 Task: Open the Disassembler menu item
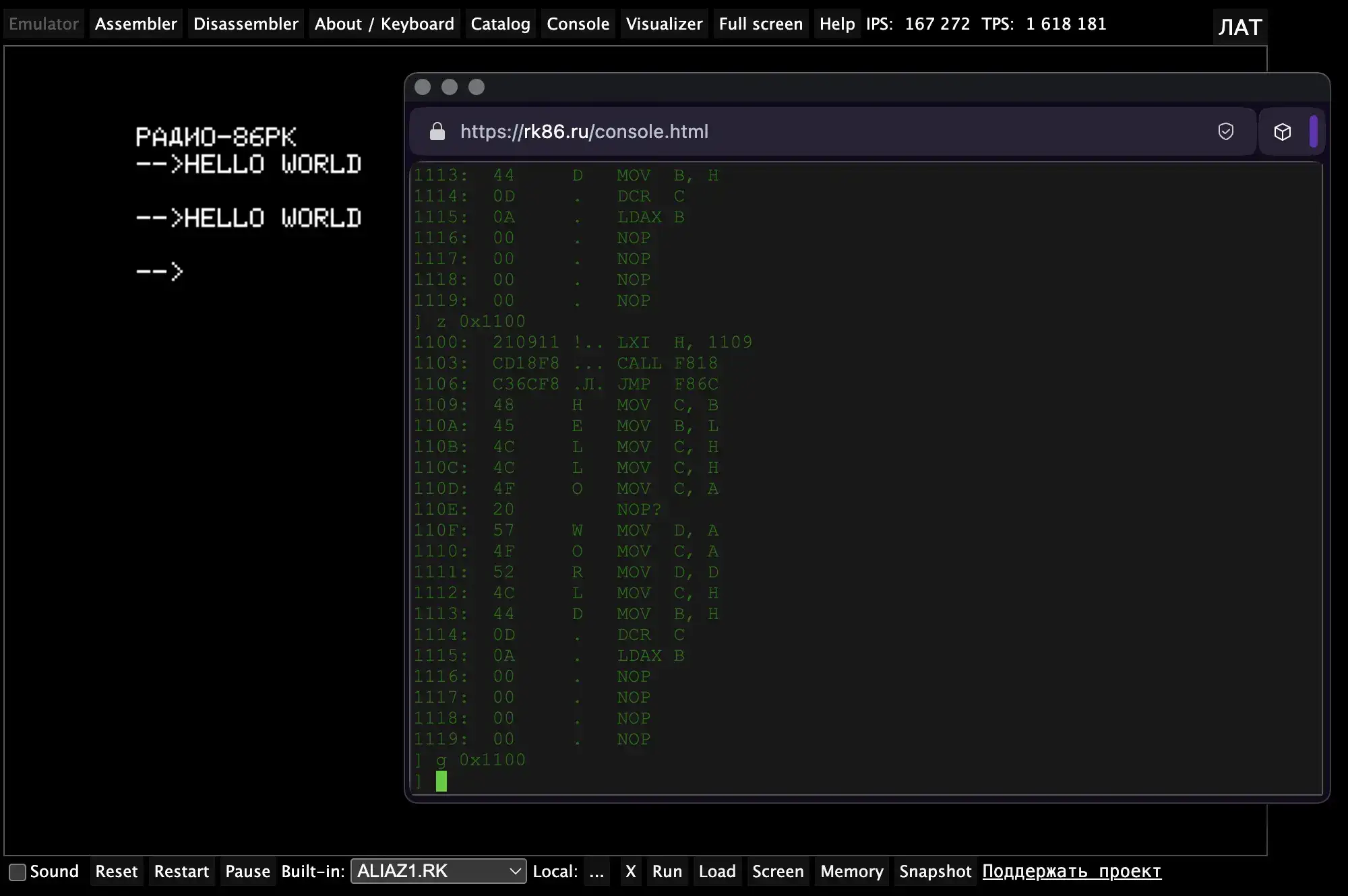point(246,24)
